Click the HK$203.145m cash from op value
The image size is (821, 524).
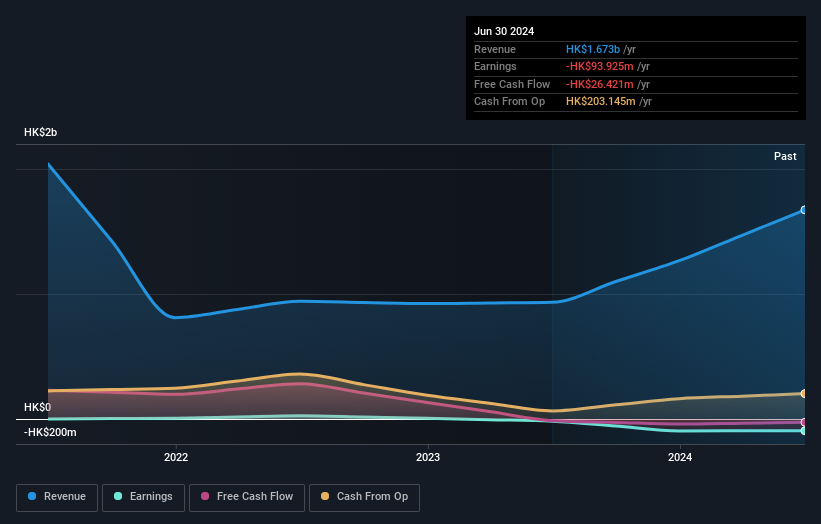[x=601, y=102]
